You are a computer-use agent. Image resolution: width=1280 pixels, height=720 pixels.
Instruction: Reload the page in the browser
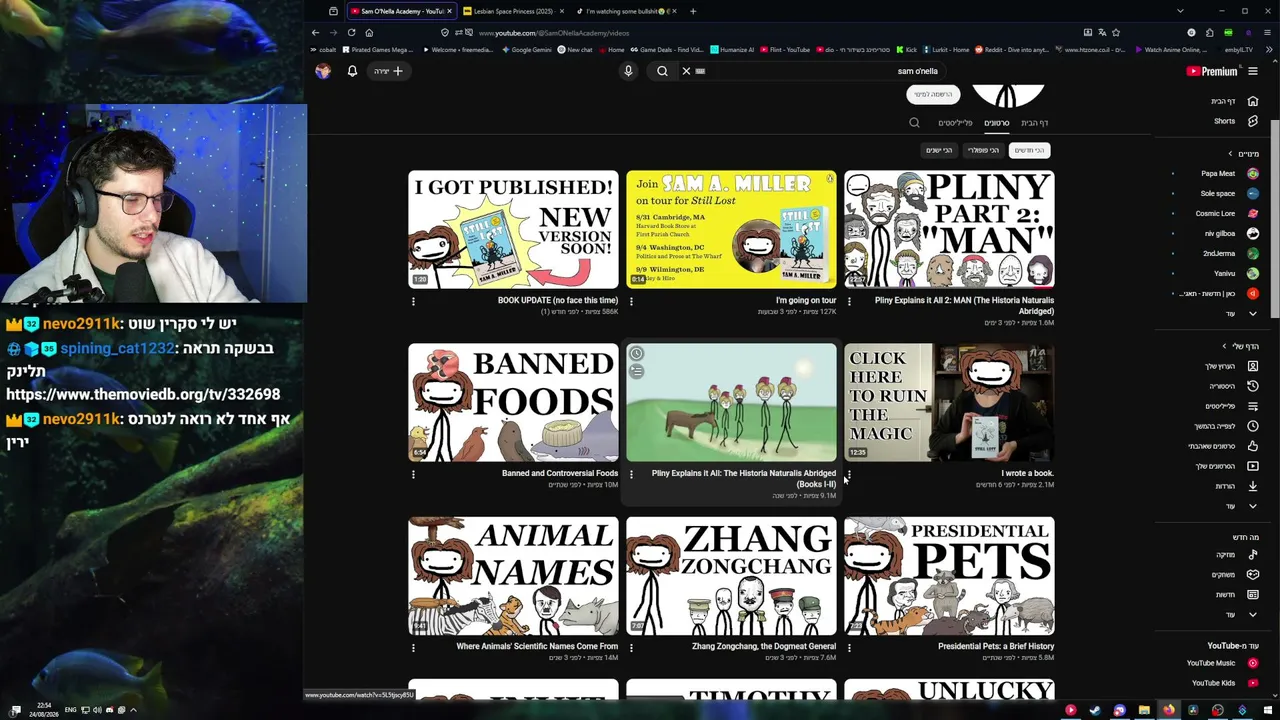(x=351, y=33)
